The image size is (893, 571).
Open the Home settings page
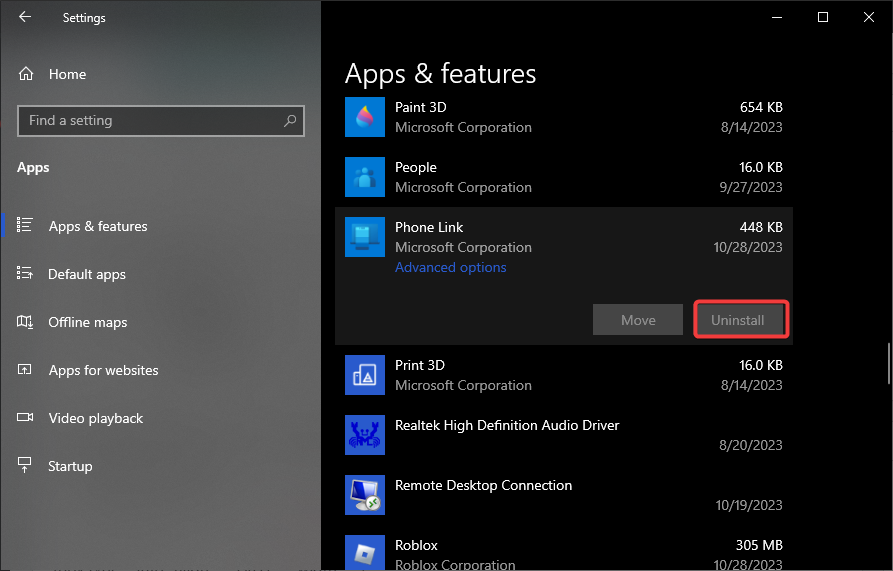point(66,74)
